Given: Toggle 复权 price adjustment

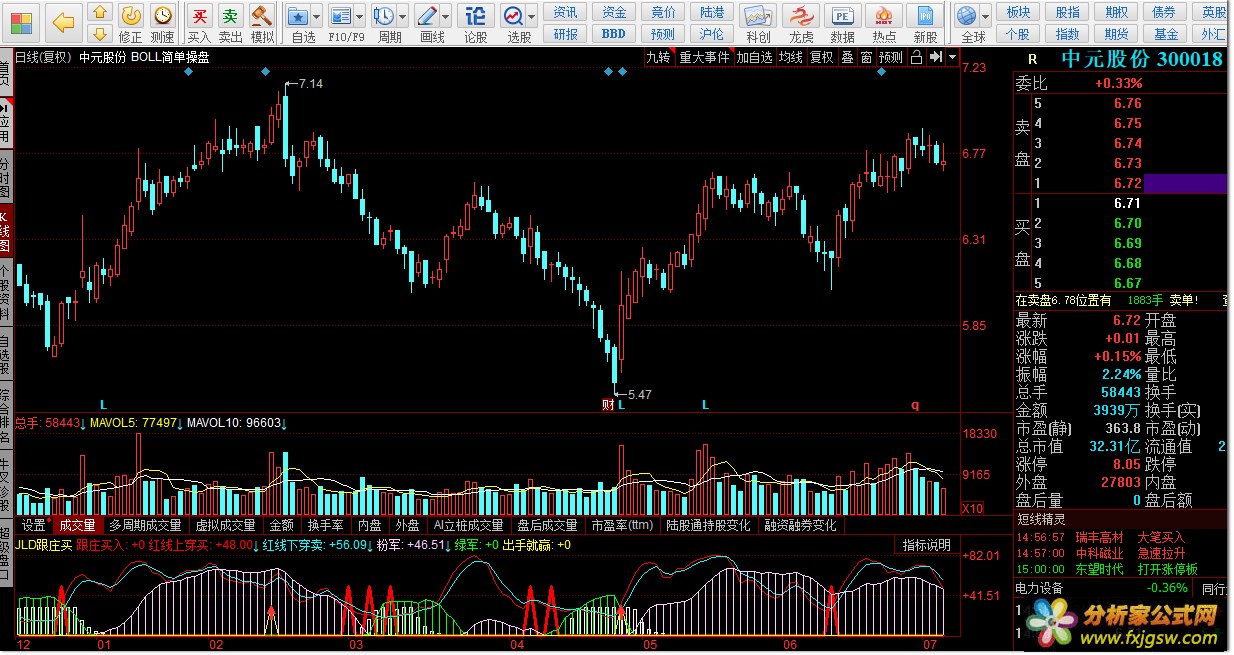Looking at the screenshot, I should pyautogui.click(x=822, y=57).
